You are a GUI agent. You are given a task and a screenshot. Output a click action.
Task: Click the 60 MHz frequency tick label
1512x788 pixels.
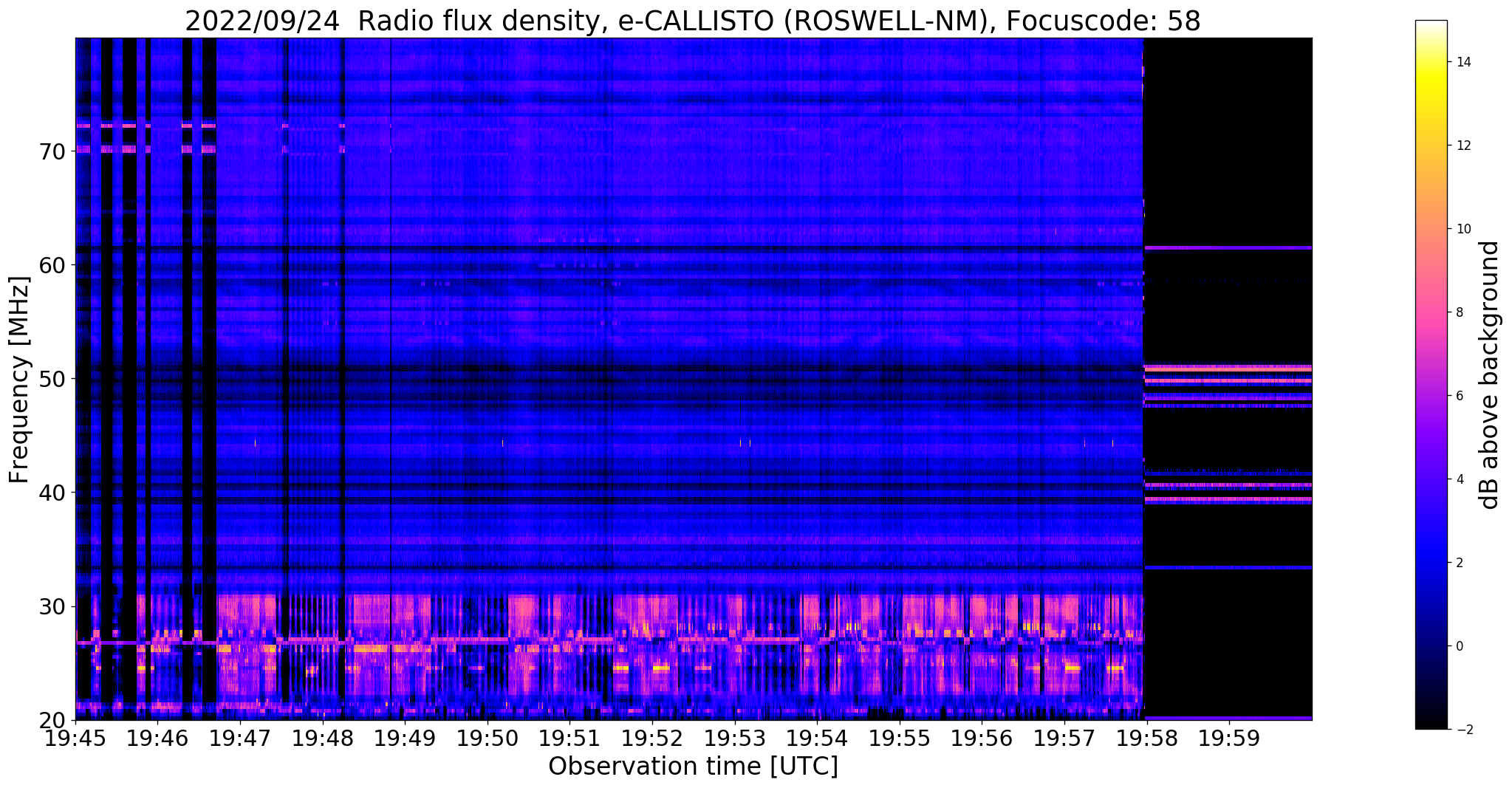tap(54, 265)
